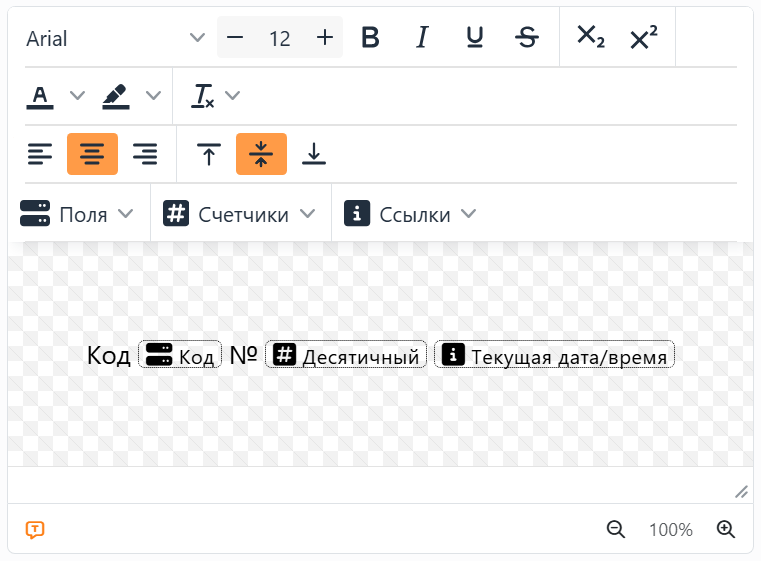Increase font size with plus button
Image resolution: width=761 pixels, height=561 pixels.
click(325, 37)
